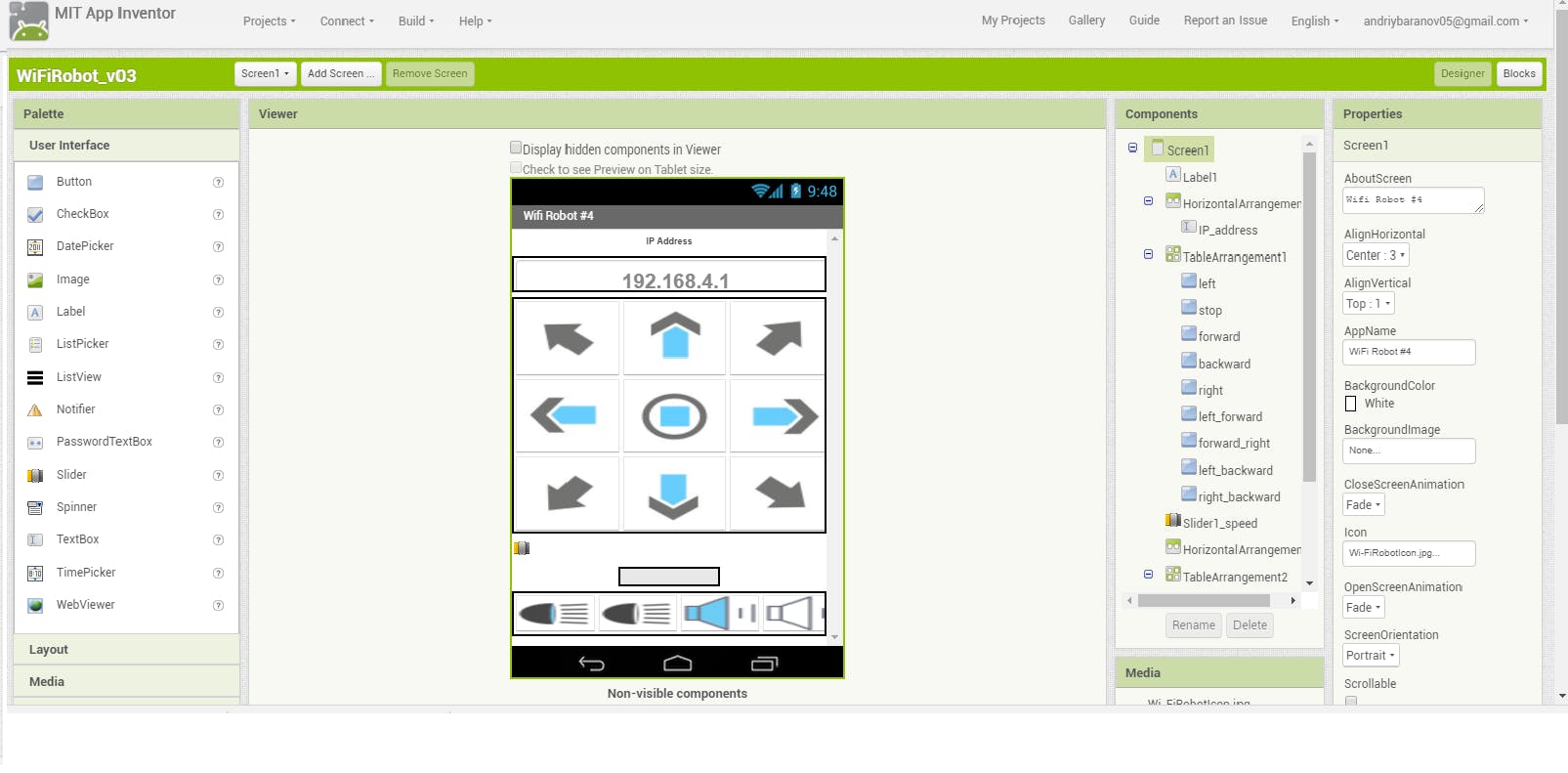Select the Slider palette icon

point(35,476)
